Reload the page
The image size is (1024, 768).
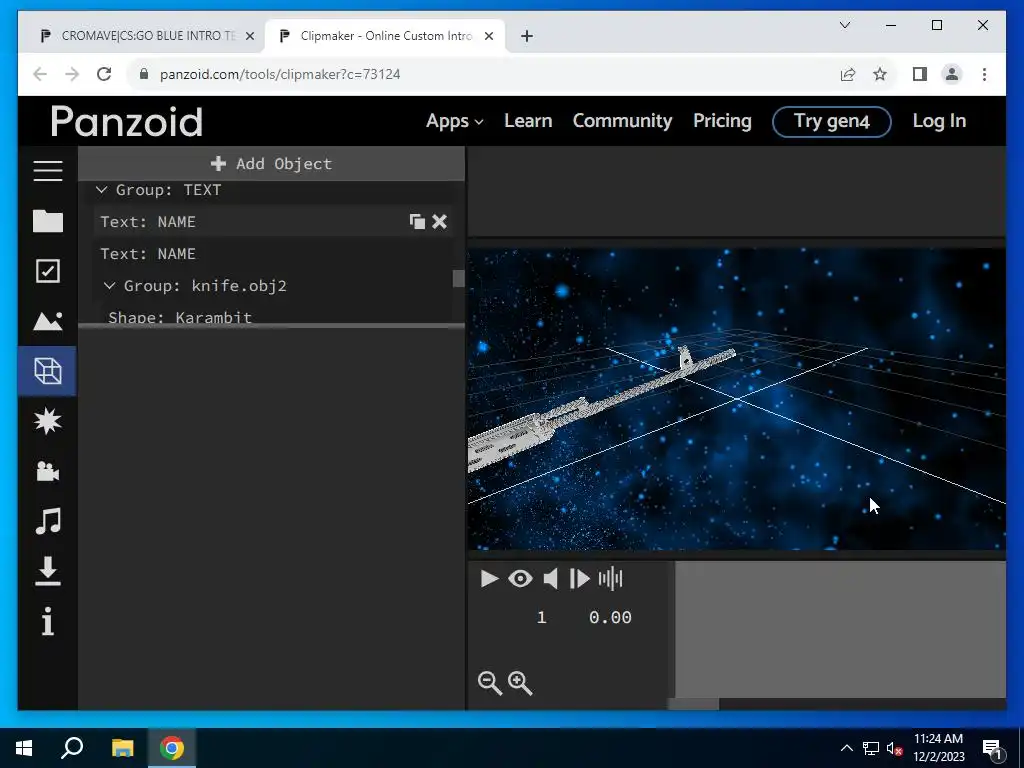tap(104, 74)
